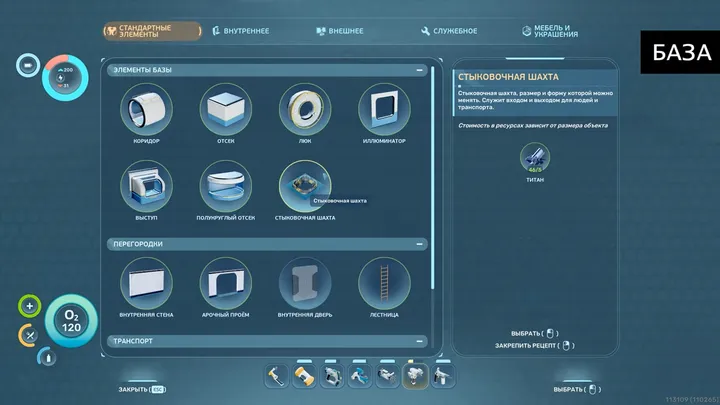Pick the Иллюминатор window icon
The image size is (720, 405).
pos(384,109)
